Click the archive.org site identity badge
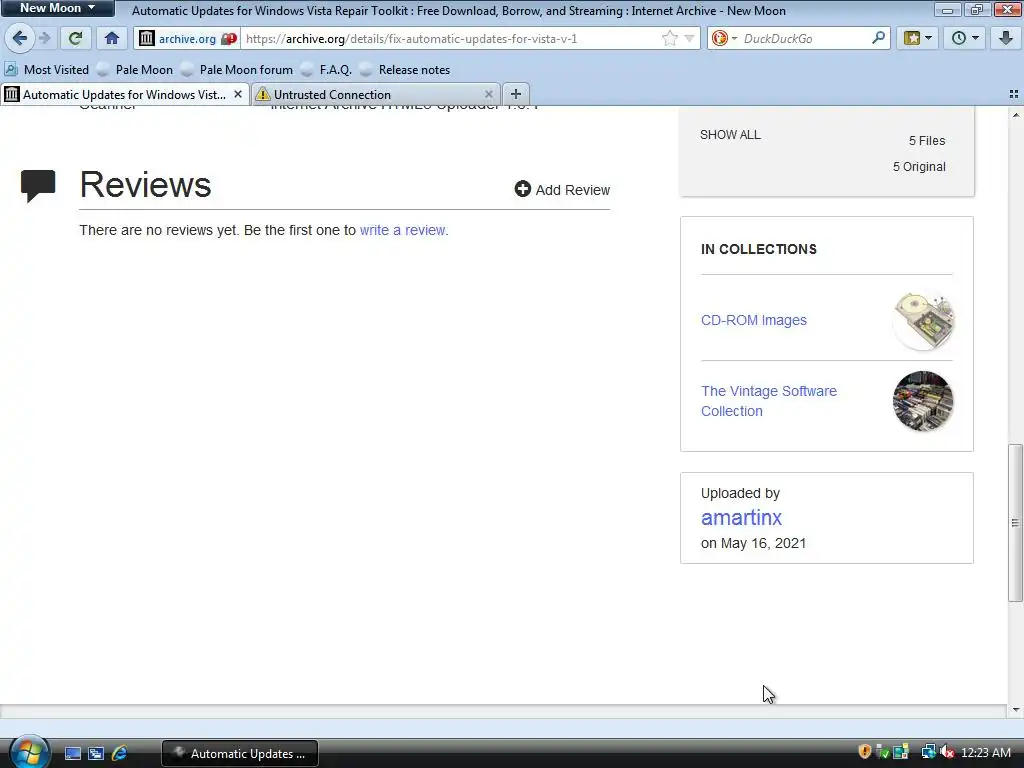 point(188,39)
